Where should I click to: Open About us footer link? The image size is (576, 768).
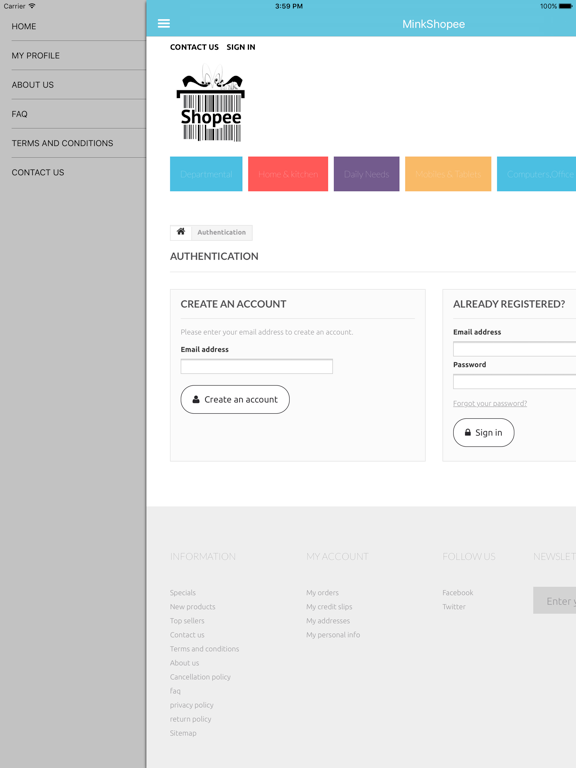185,663
